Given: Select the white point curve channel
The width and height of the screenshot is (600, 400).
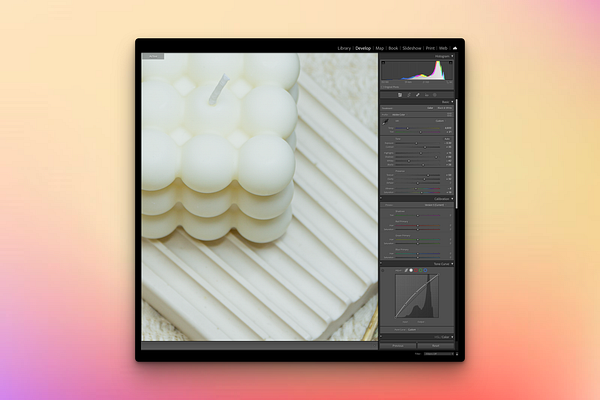Looking at the screenshot, I should [411, 270].
